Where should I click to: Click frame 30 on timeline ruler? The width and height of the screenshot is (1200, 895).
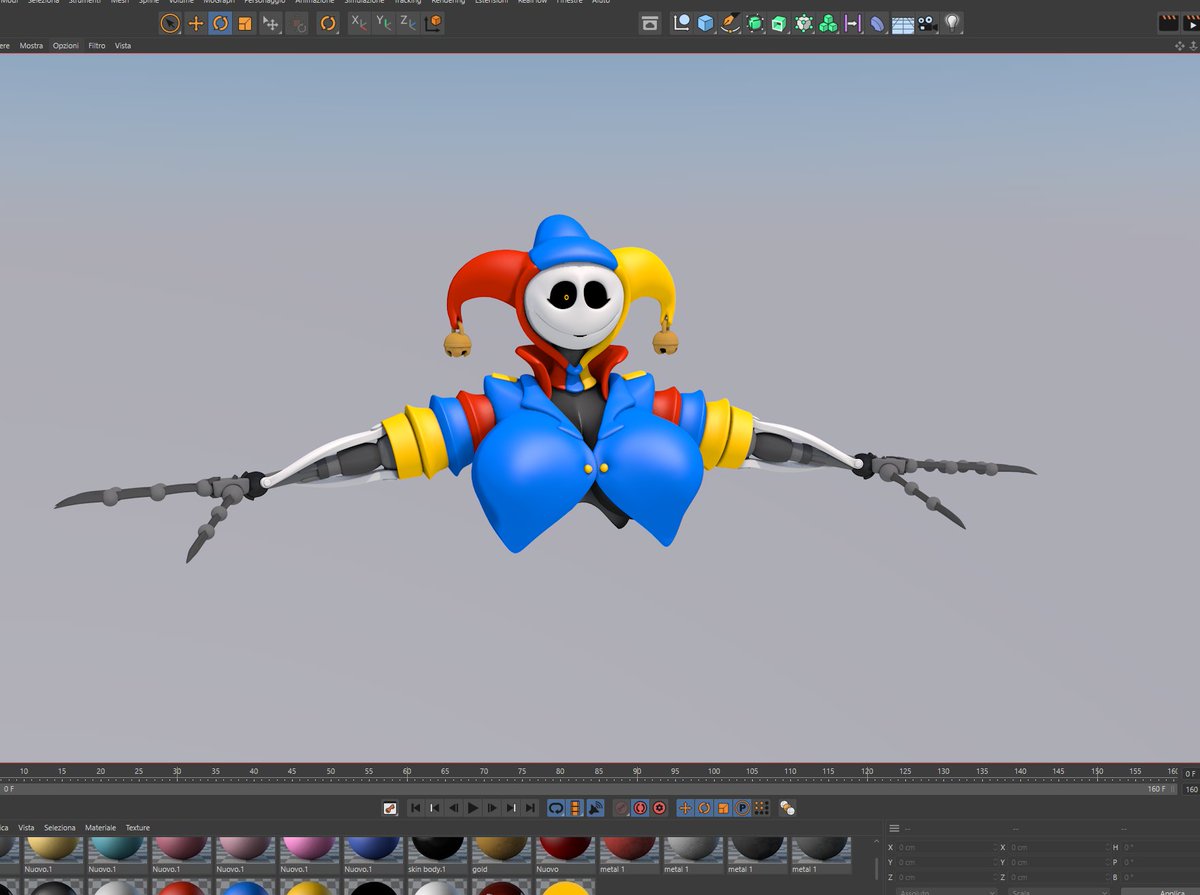point(177,771)
